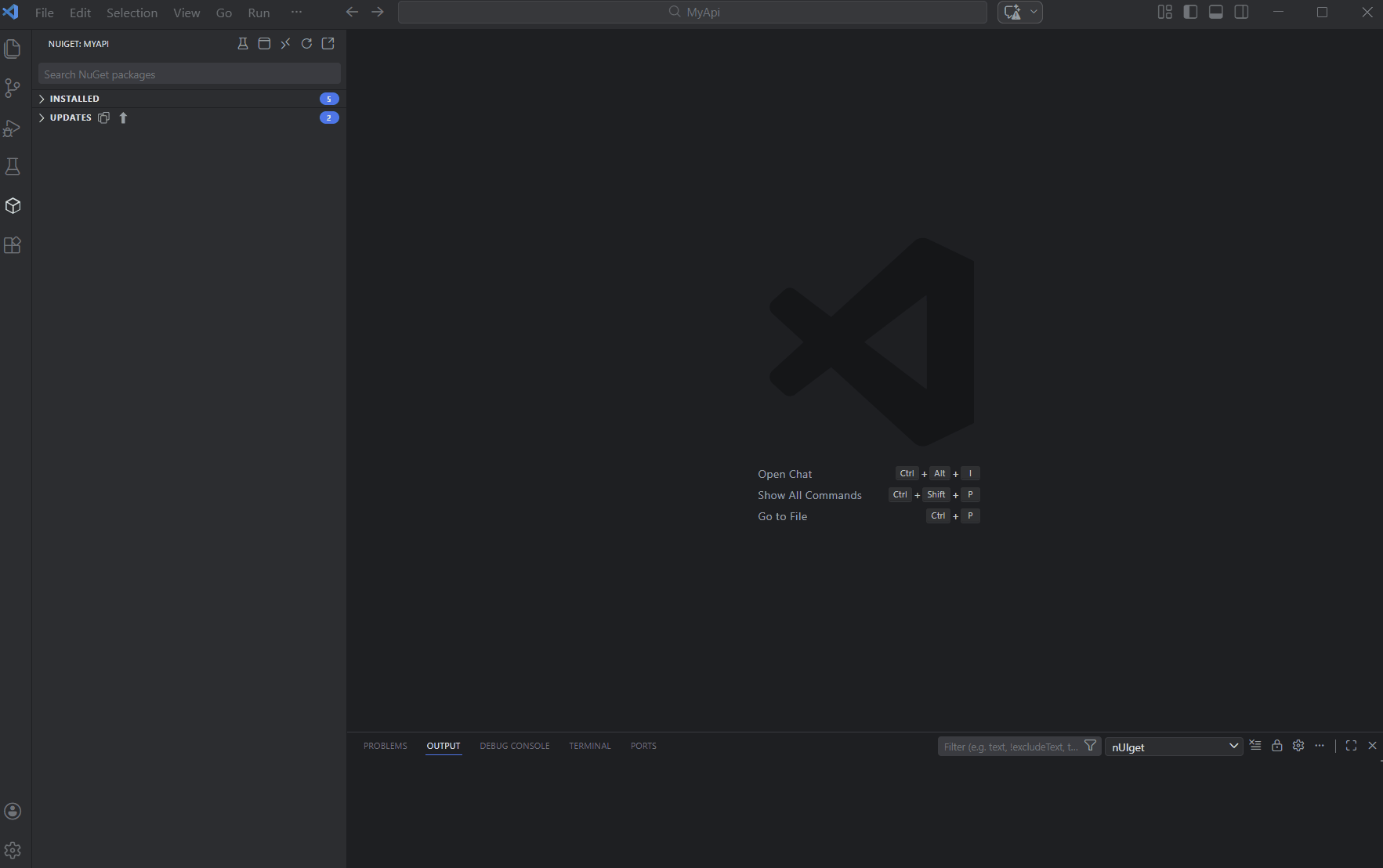Open the Go menu
Image resolution: width=1383 pixels, height=868 pixels.
224,13
